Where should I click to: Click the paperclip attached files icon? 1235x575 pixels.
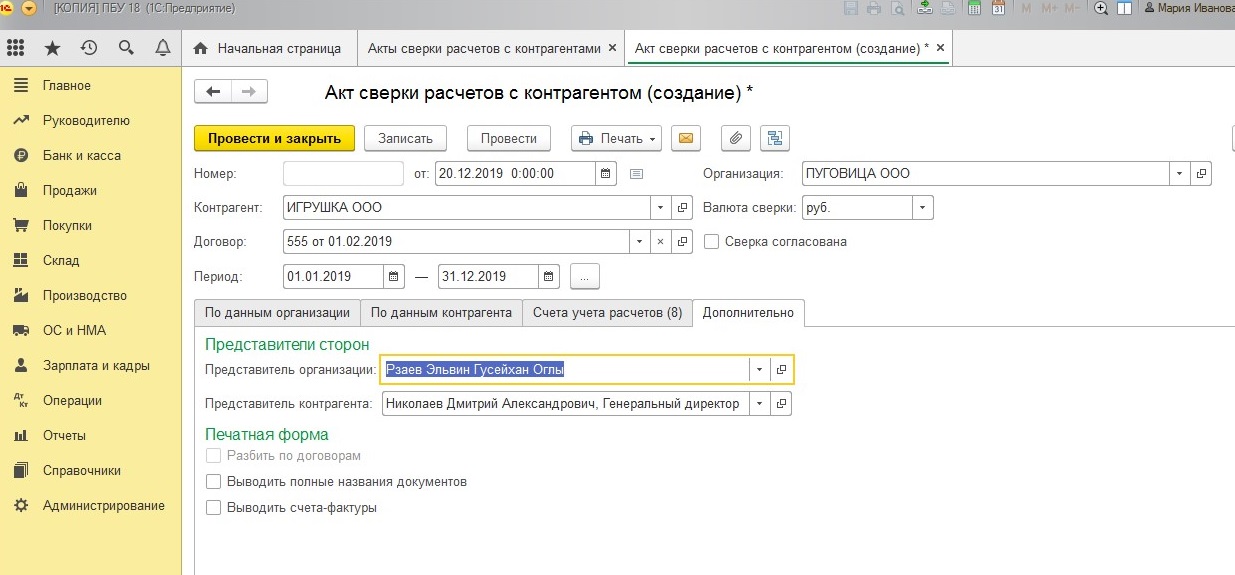point(735,138)
